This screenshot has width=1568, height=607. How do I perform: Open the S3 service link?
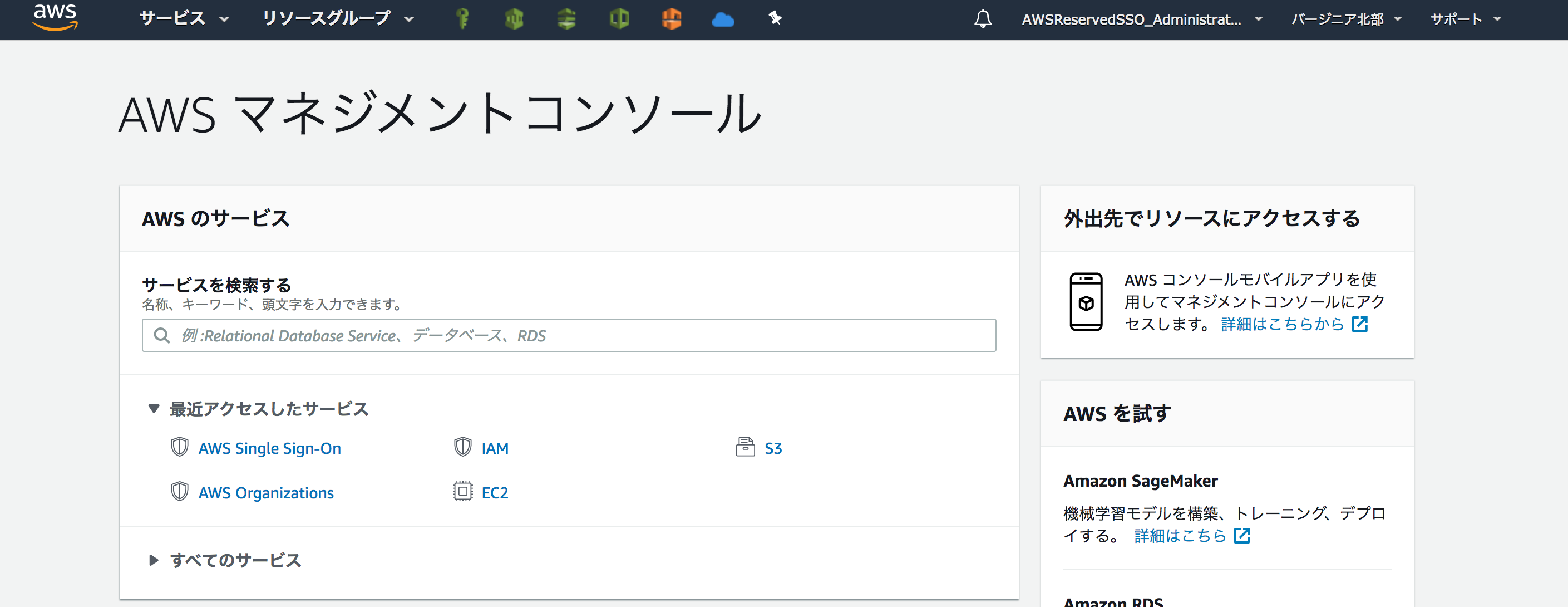[x=772, y=448]
